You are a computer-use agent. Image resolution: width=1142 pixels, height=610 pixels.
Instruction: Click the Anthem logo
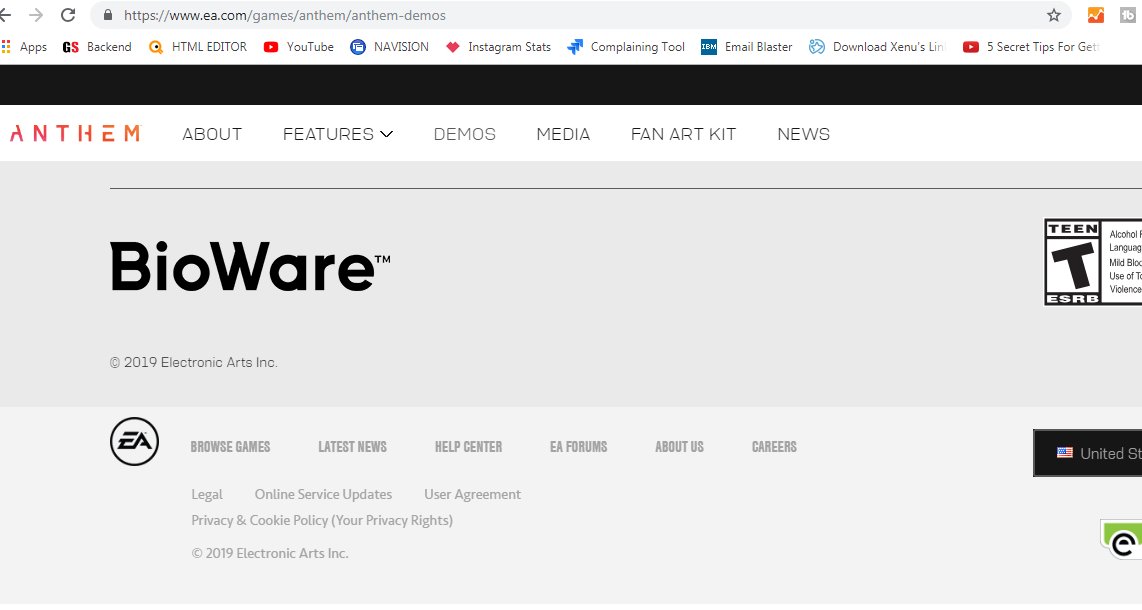[74, 133]
